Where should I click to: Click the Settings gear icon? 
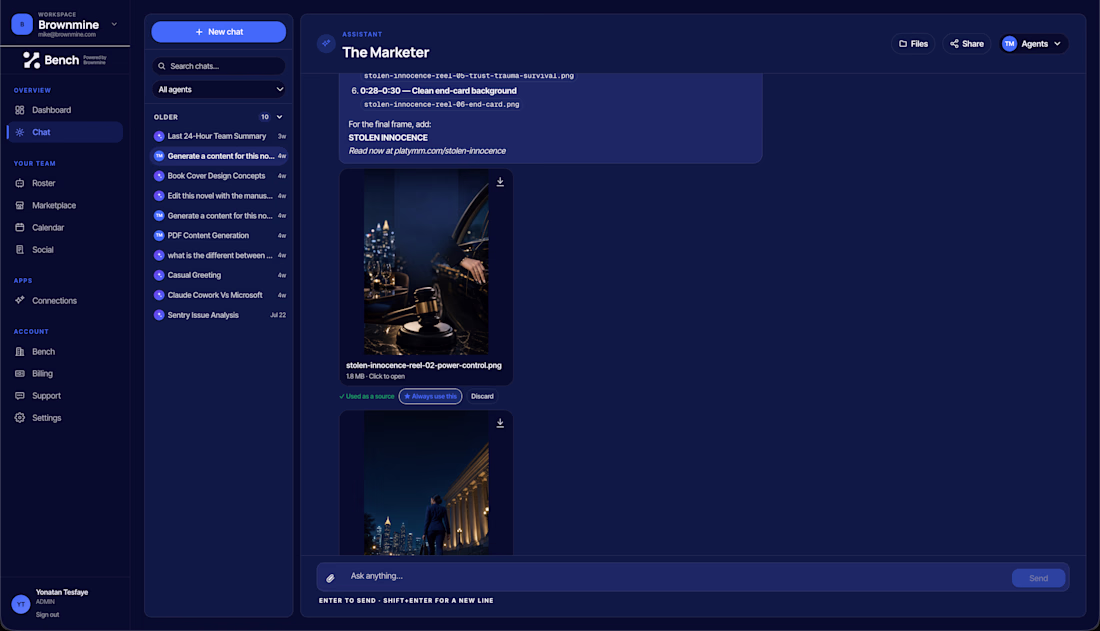(20, 418)
